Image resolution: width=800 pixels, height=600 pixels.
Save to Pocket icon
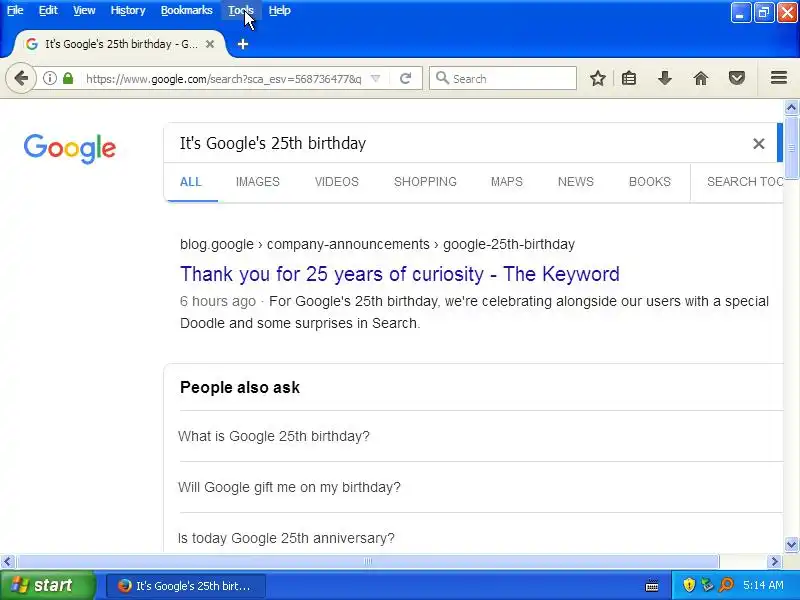[737, 78]
